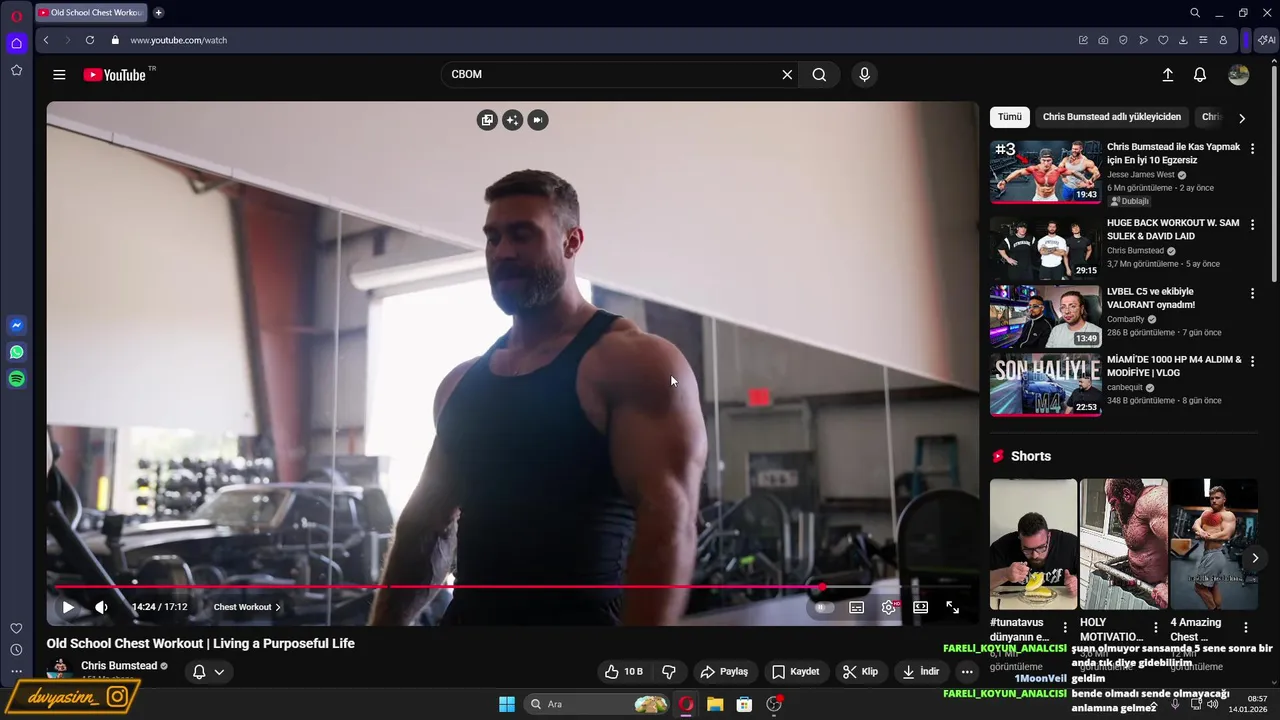Select the Tümü filter chip
The width and height of the screenshot is (1280, 720).
point(1010,117)
